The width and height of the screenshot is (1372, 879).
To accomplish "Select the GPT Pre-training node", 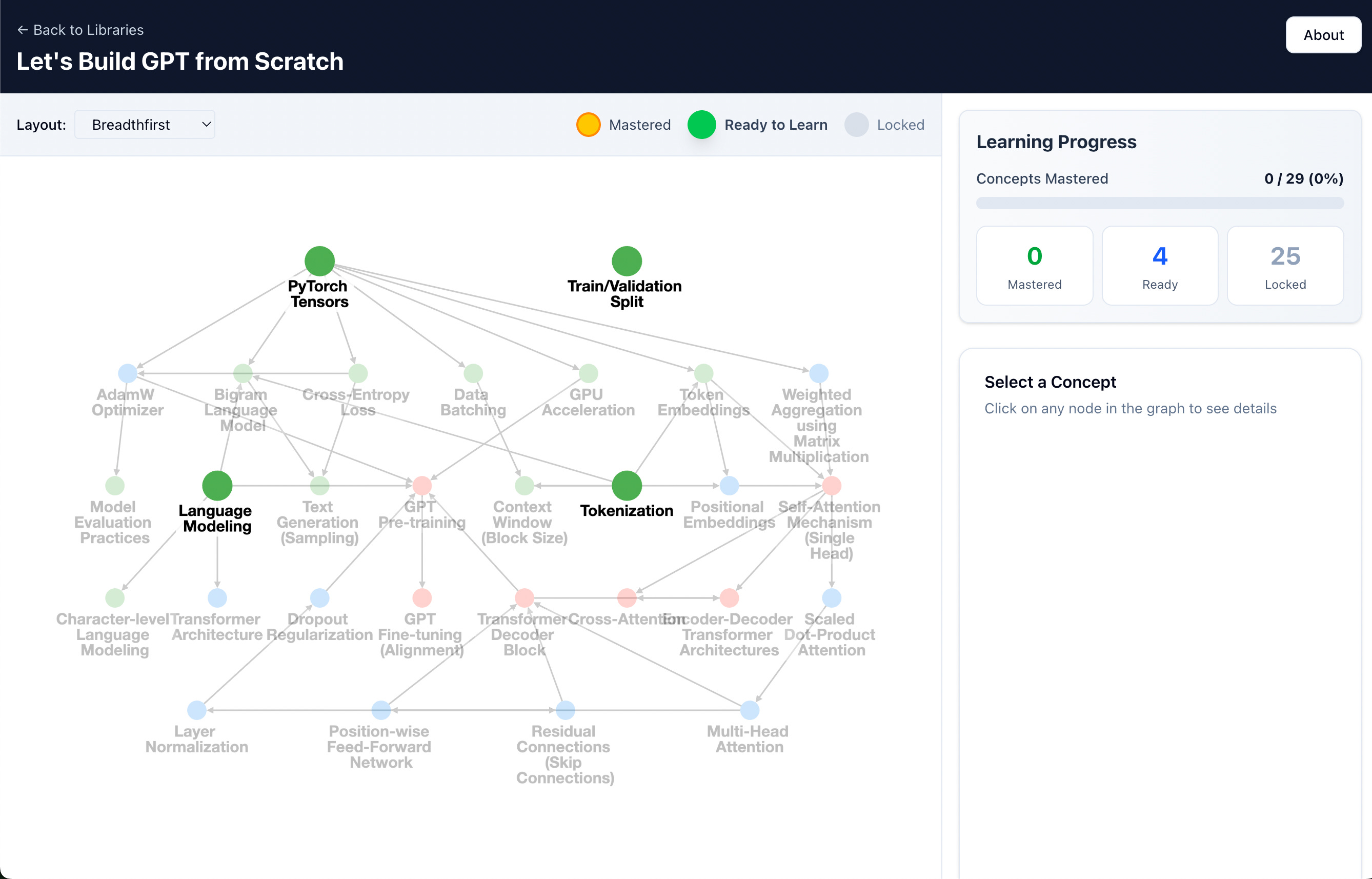I will coord(421,486).
